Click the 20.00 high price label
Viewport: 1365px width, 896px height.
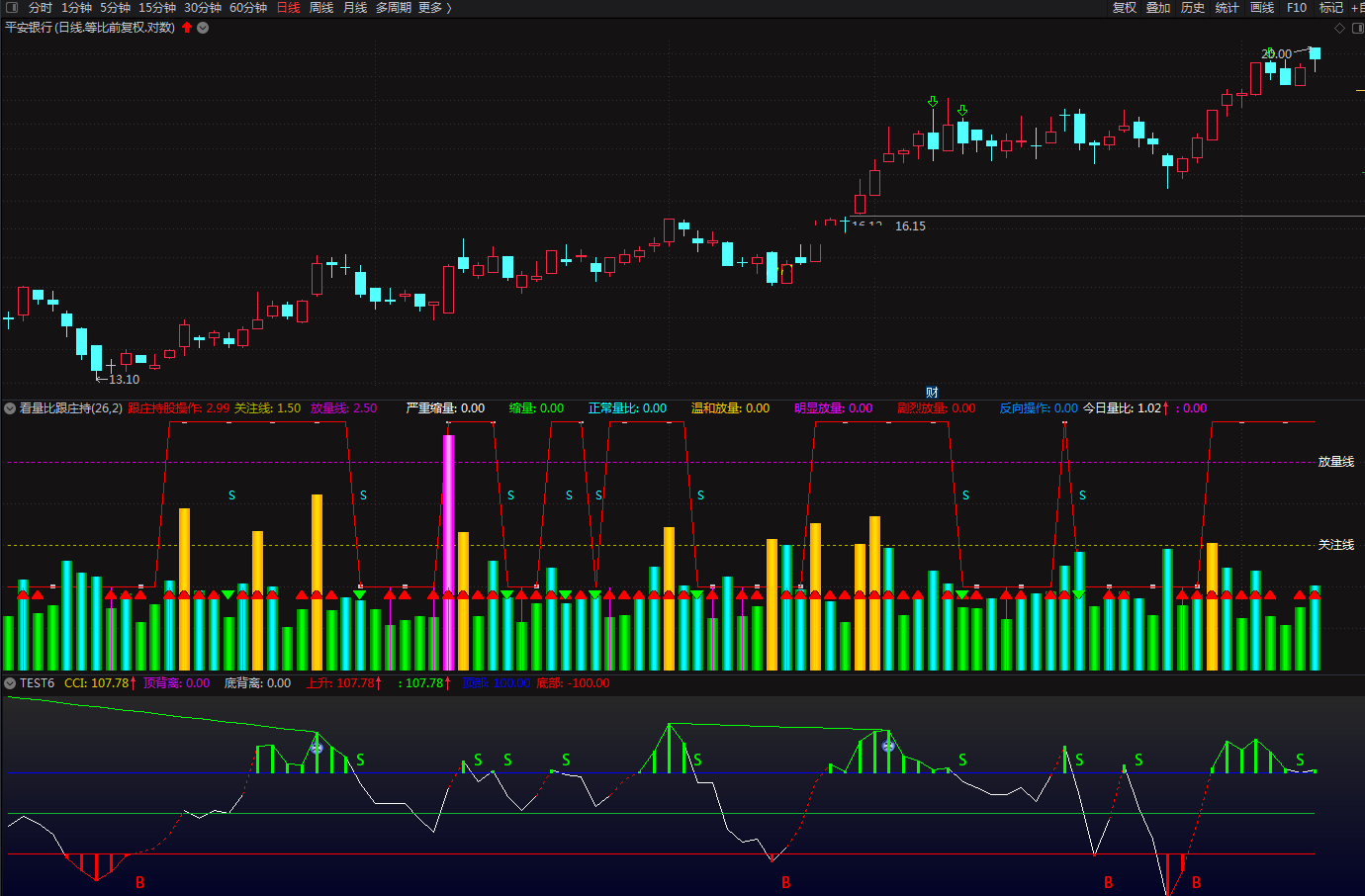point(1276,54)
